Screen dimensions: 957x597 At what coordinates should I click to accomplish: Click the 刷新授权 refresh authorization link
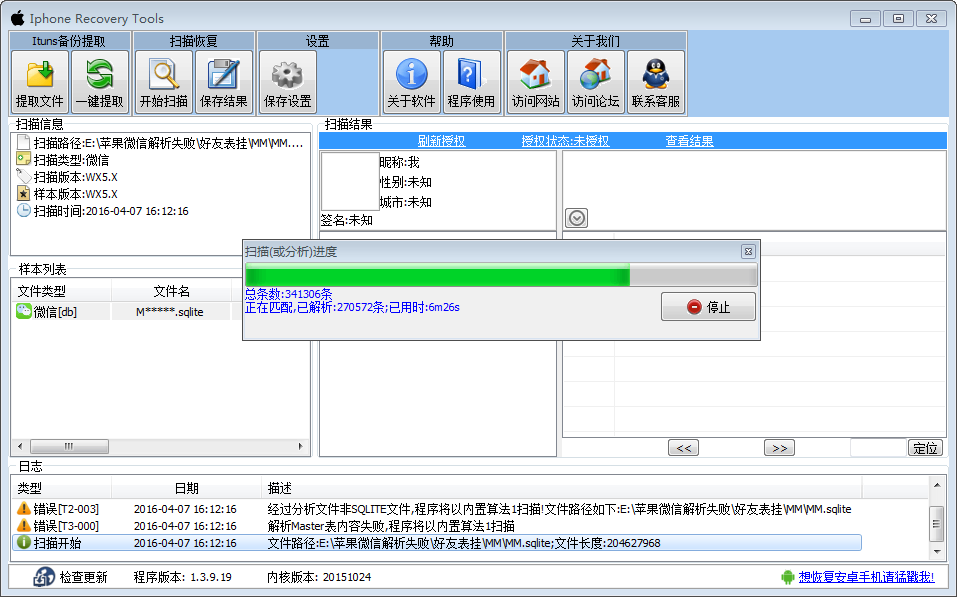(441, 141)
